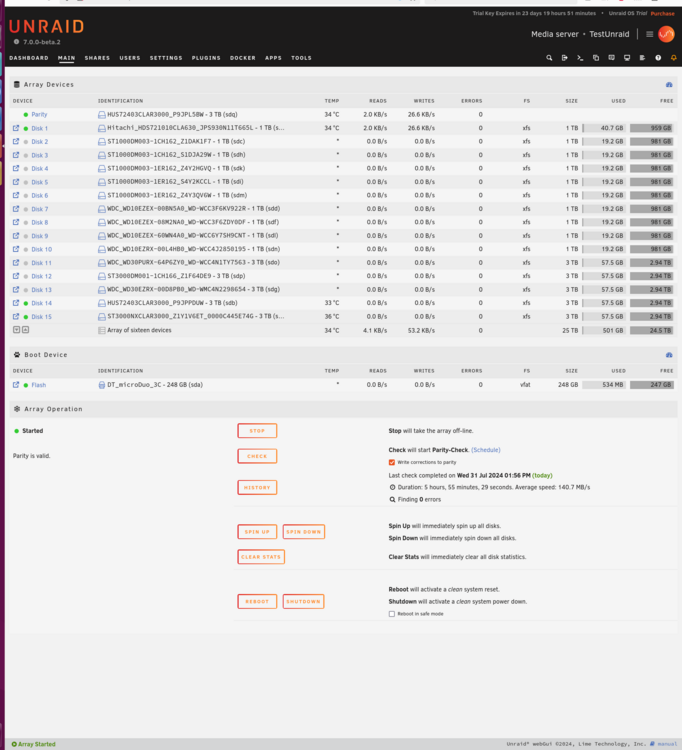Click the down-arrow icon below Disk 15

16,330
